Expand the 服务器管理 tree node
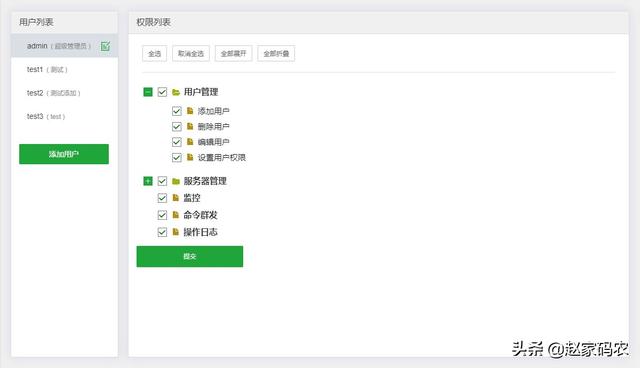 click(148, 181)
